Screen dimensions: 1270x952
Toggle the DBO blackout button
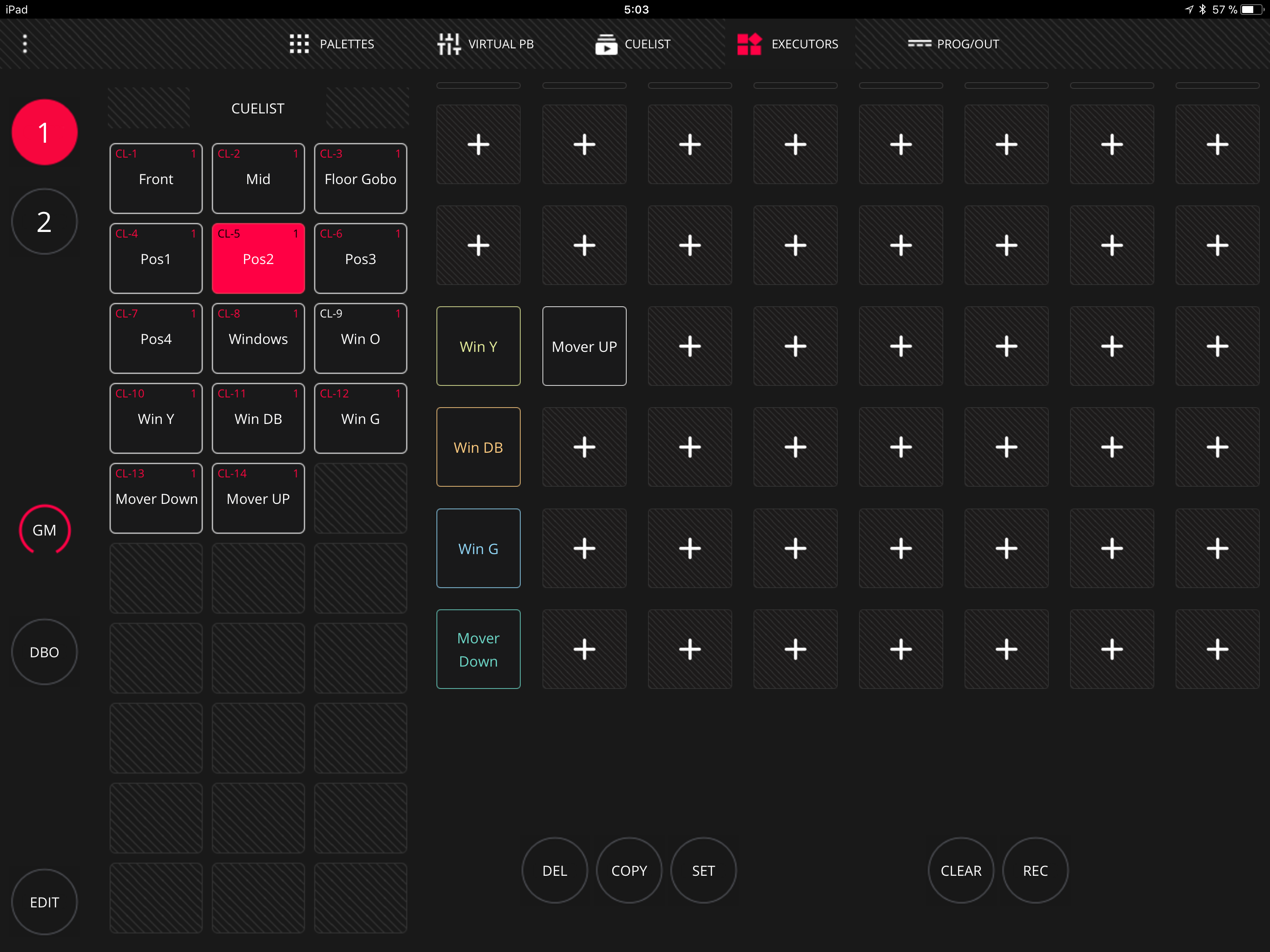44,652
